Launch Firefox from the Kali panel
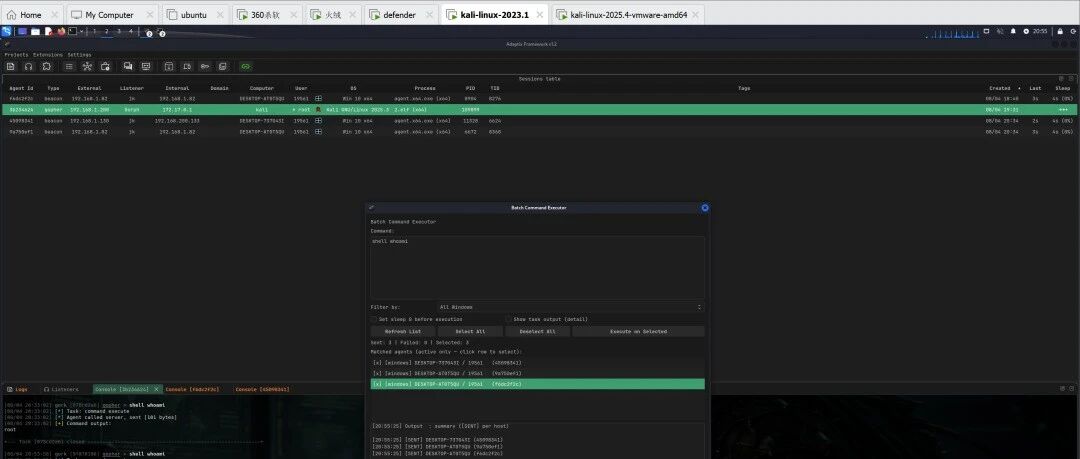The image size is (1080, 459). [61, 31]
